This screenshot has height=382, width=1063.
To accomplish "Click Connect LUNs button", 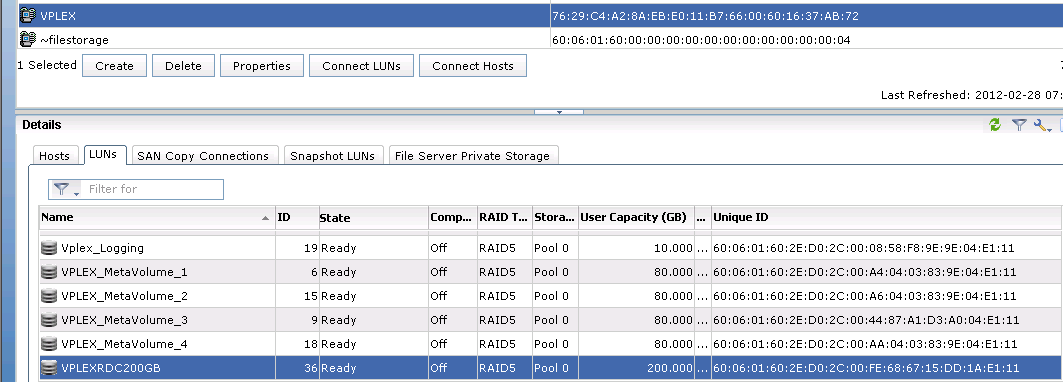I will pos(361,66).
